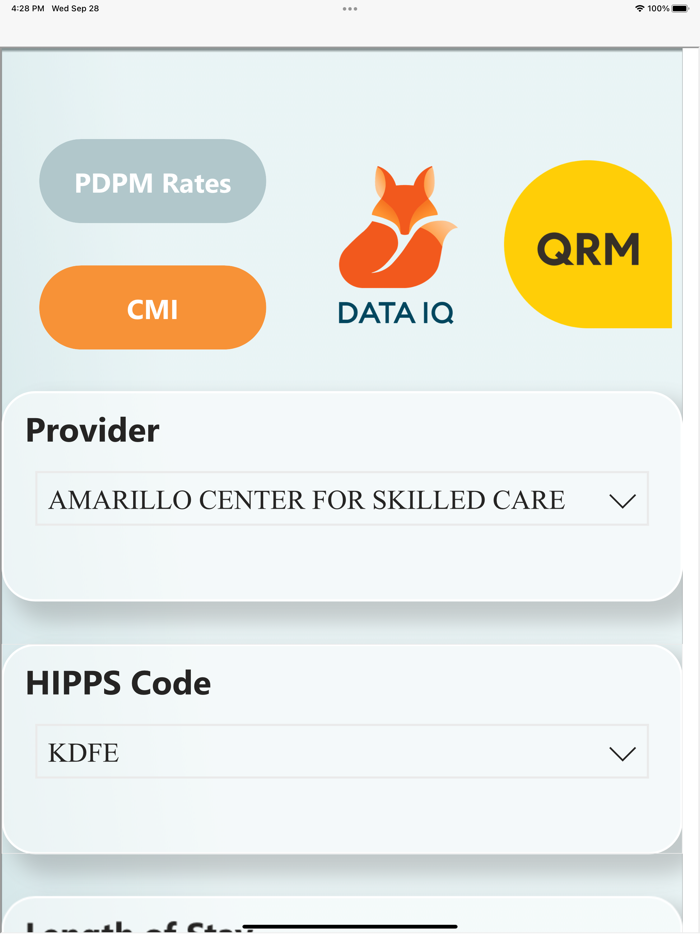Open the chevron next to KDFE
The width and height of the screenshot is (700, 934).
click(x=623, y=751)
